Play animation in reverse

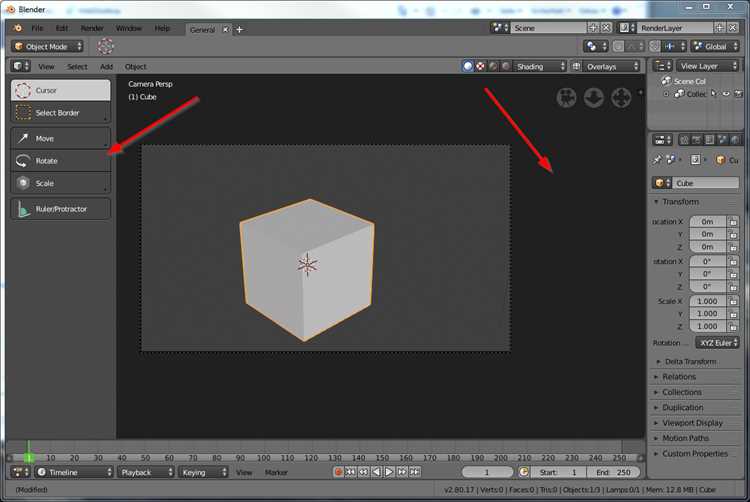point(376,472)
